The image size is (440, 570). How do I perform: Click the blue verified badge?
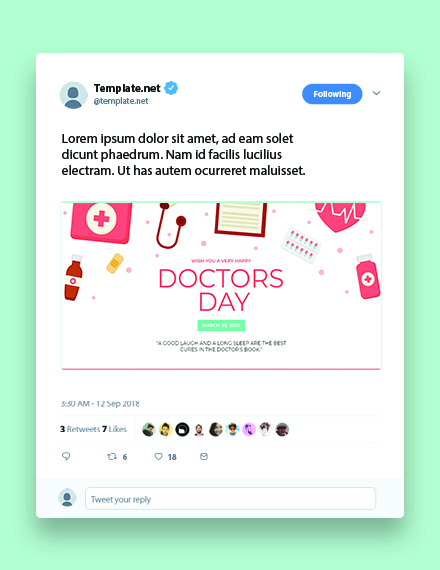click(x=171, y=88)
